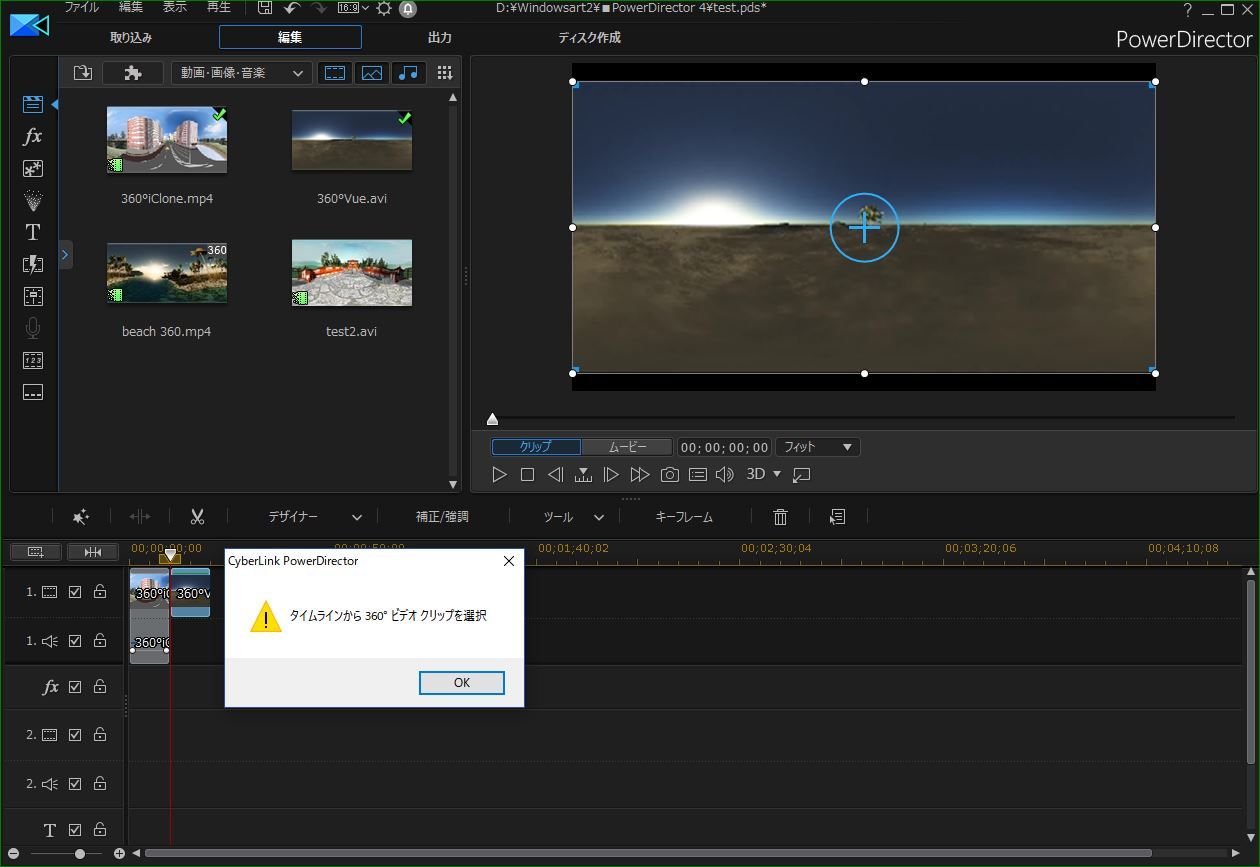Click the undo arrow icon

[x=292, y=8]
